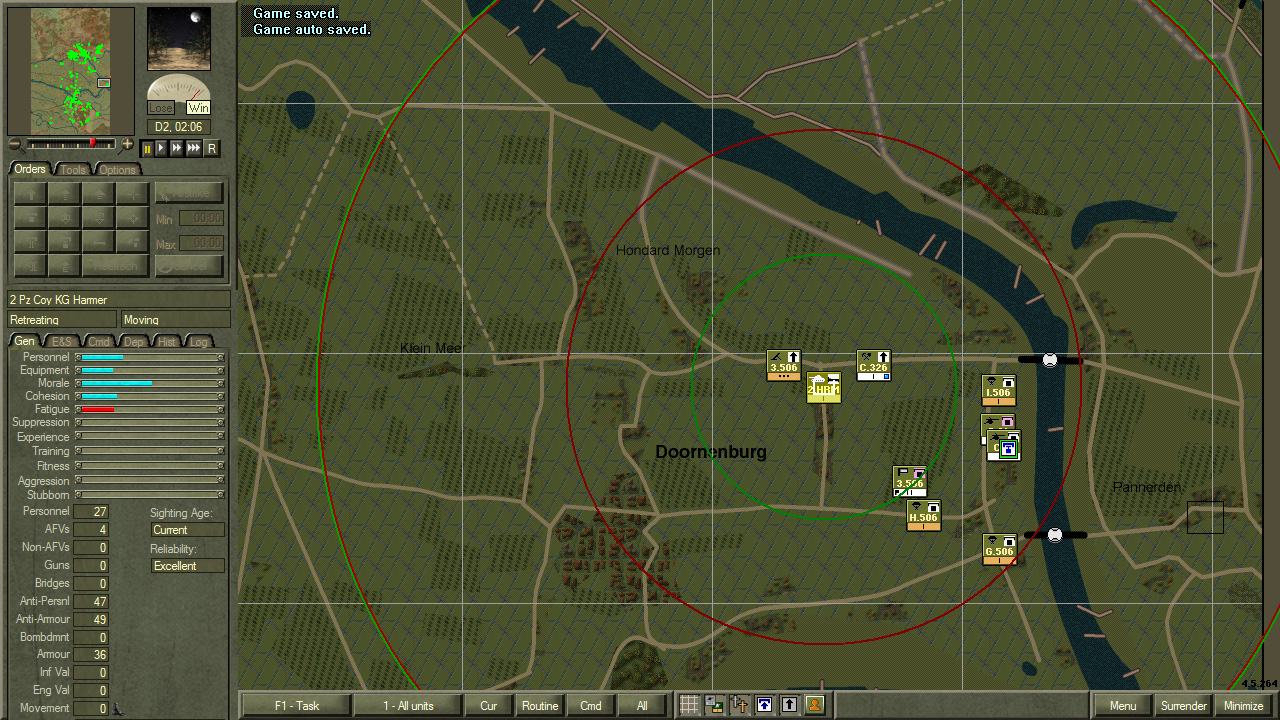Click the Morale level bar
Image resolution: width=1280 pixels, height=720 pixels.
150,383
